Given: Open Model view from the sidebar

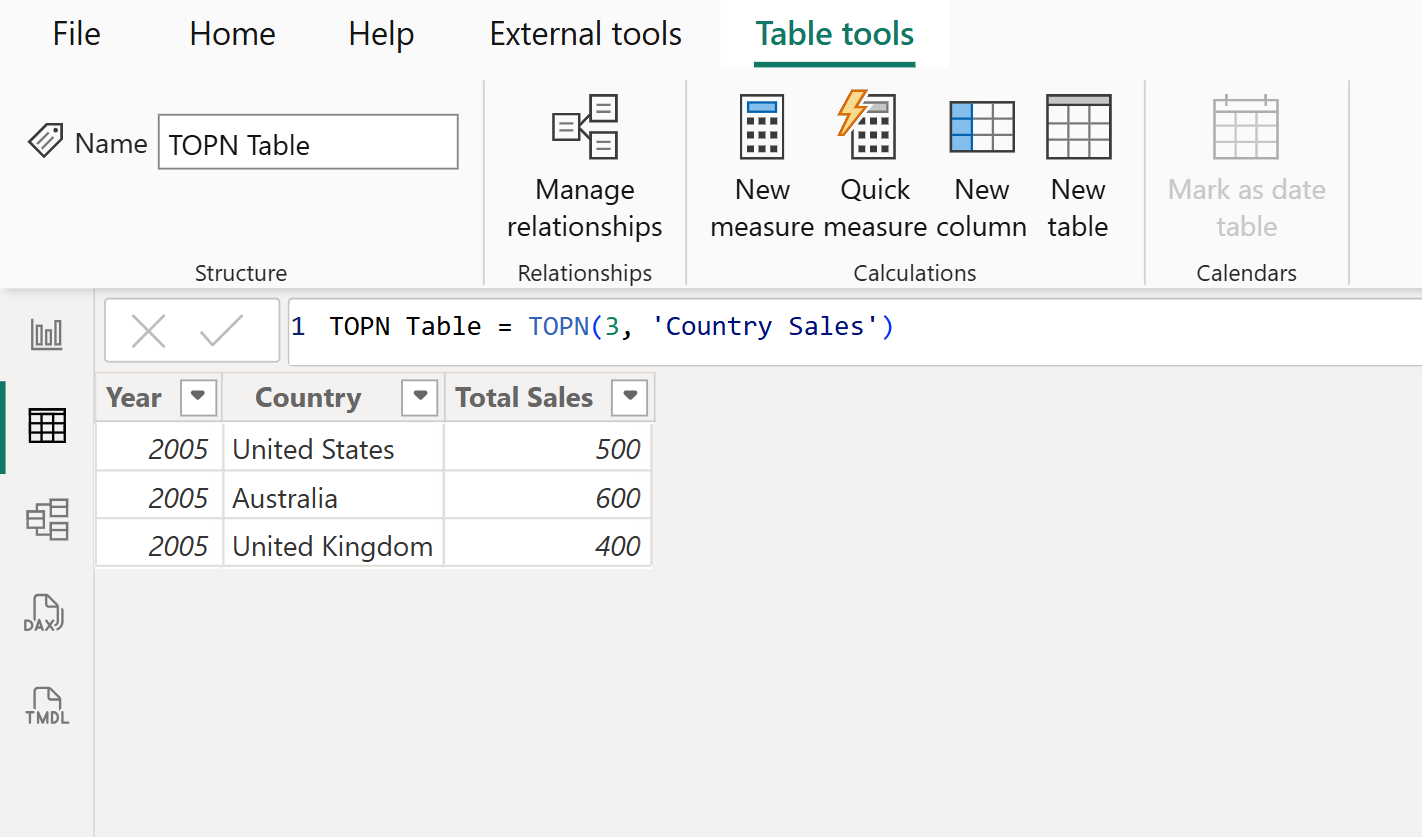Looking at the screenshot, I should pyautogui.click(x=44, y=519).
